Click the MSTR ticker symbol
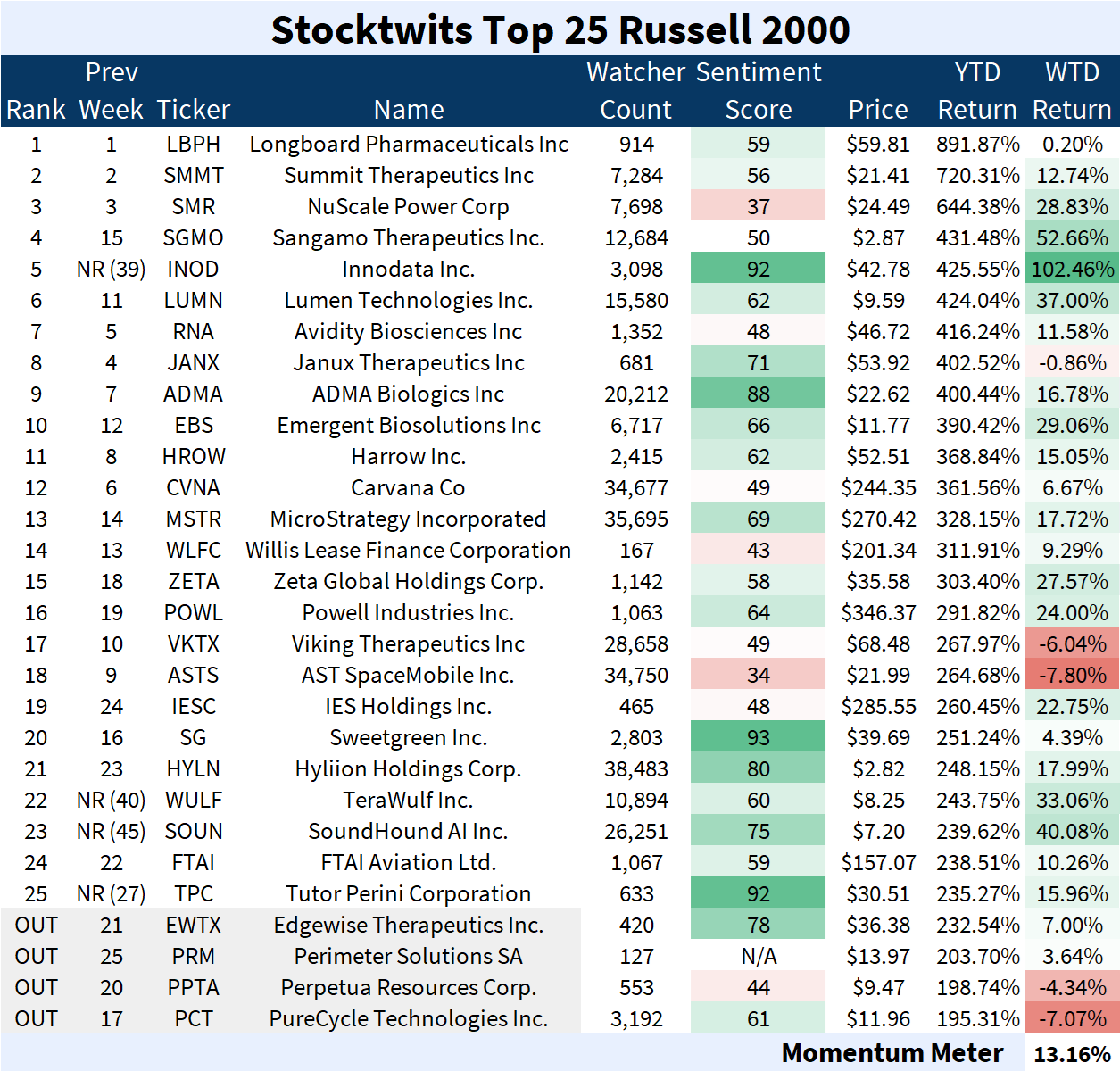1120x1071 pixels. tap(193, 519)
